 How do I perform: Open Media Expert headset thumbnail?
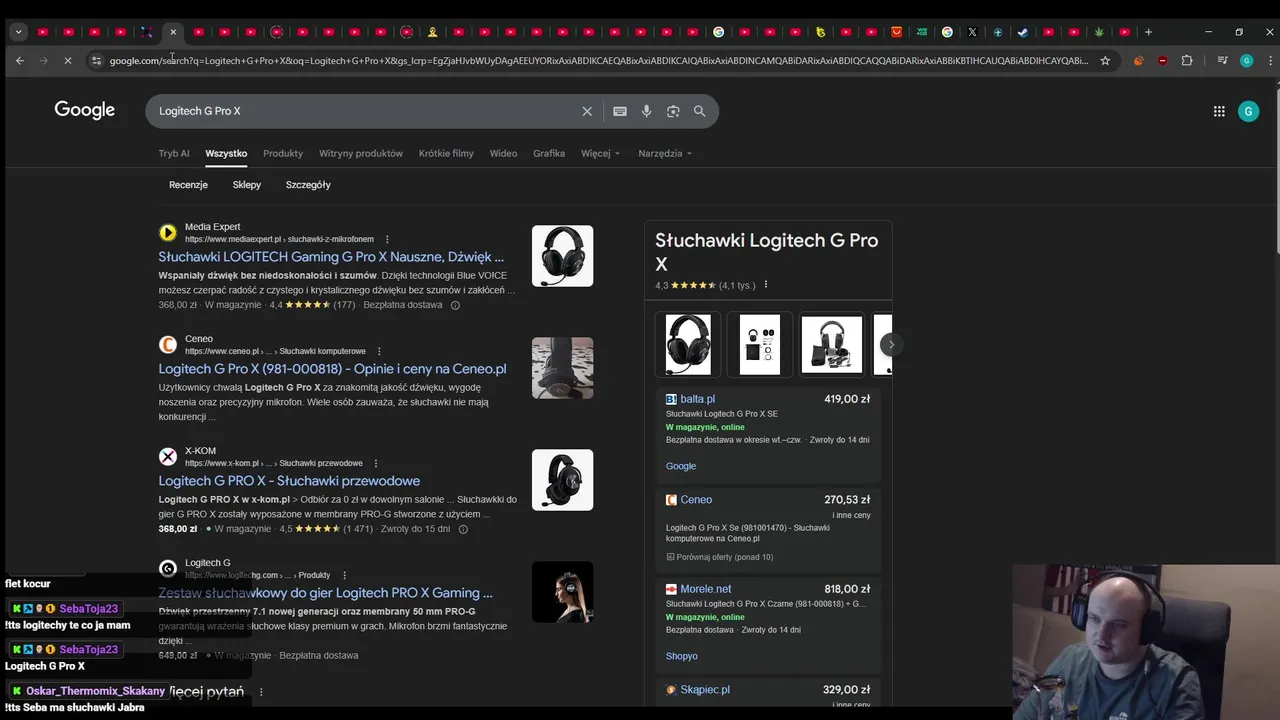point(562,256)
